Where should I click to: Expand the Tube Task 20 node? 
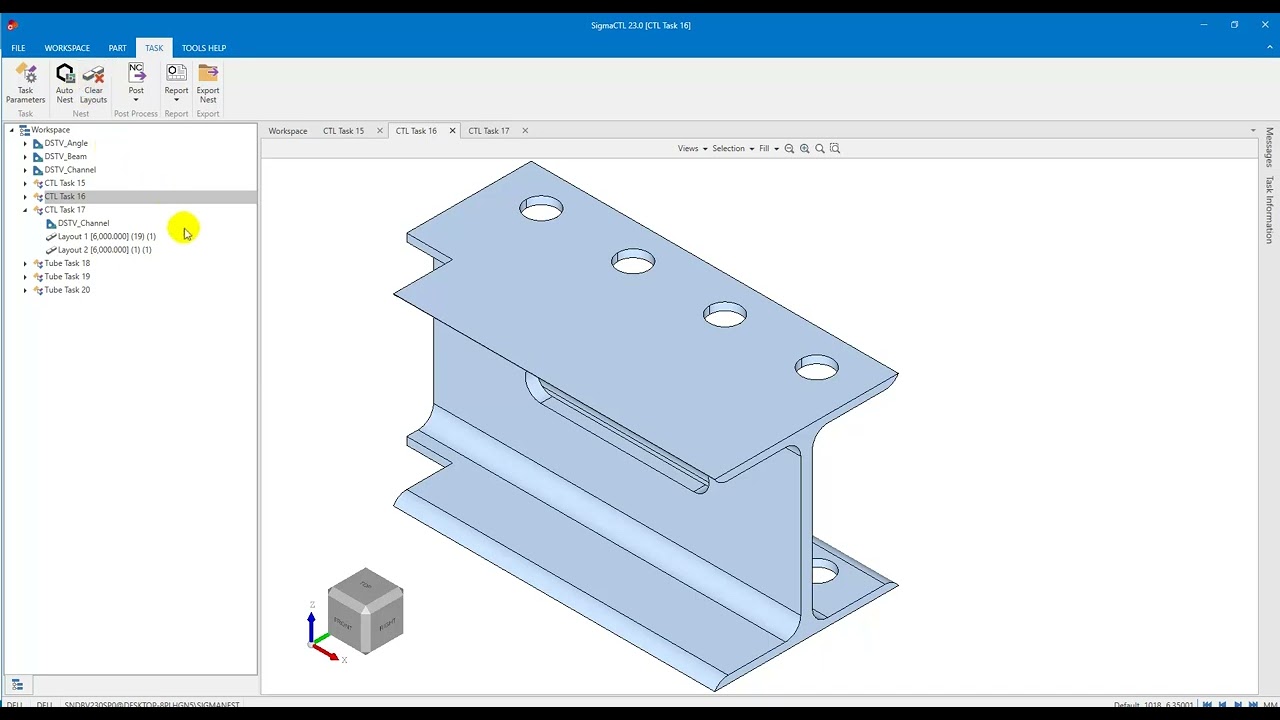25,290
